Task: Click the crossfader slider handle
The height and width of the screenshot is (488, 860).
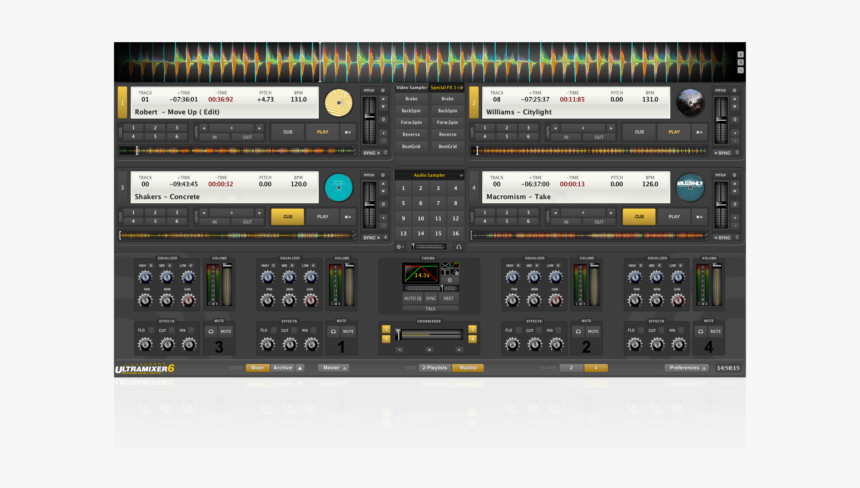Action: (x=399, y=334)
